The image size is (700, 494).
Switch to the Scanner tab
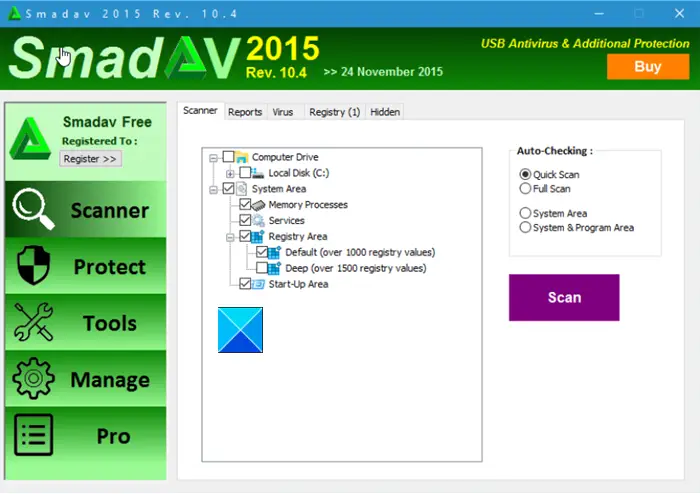[x=200, y=111]
